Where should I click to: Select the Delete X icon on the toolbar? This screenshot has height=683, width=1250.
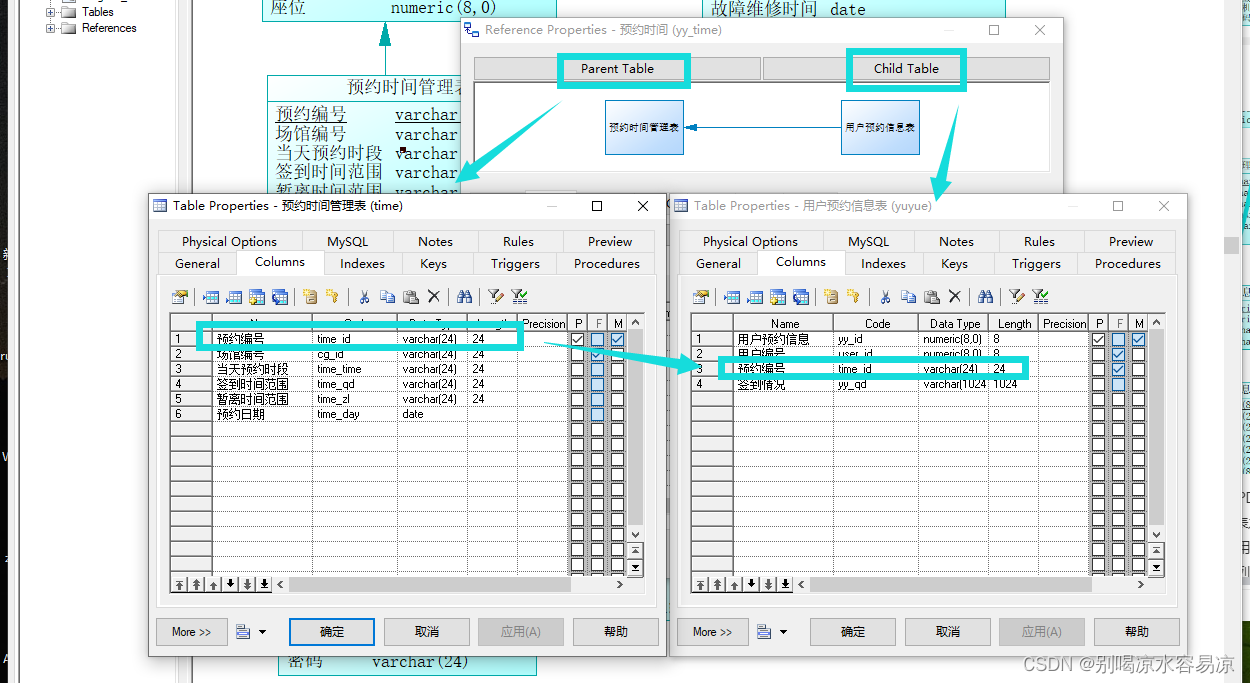(x=434, y=296)
